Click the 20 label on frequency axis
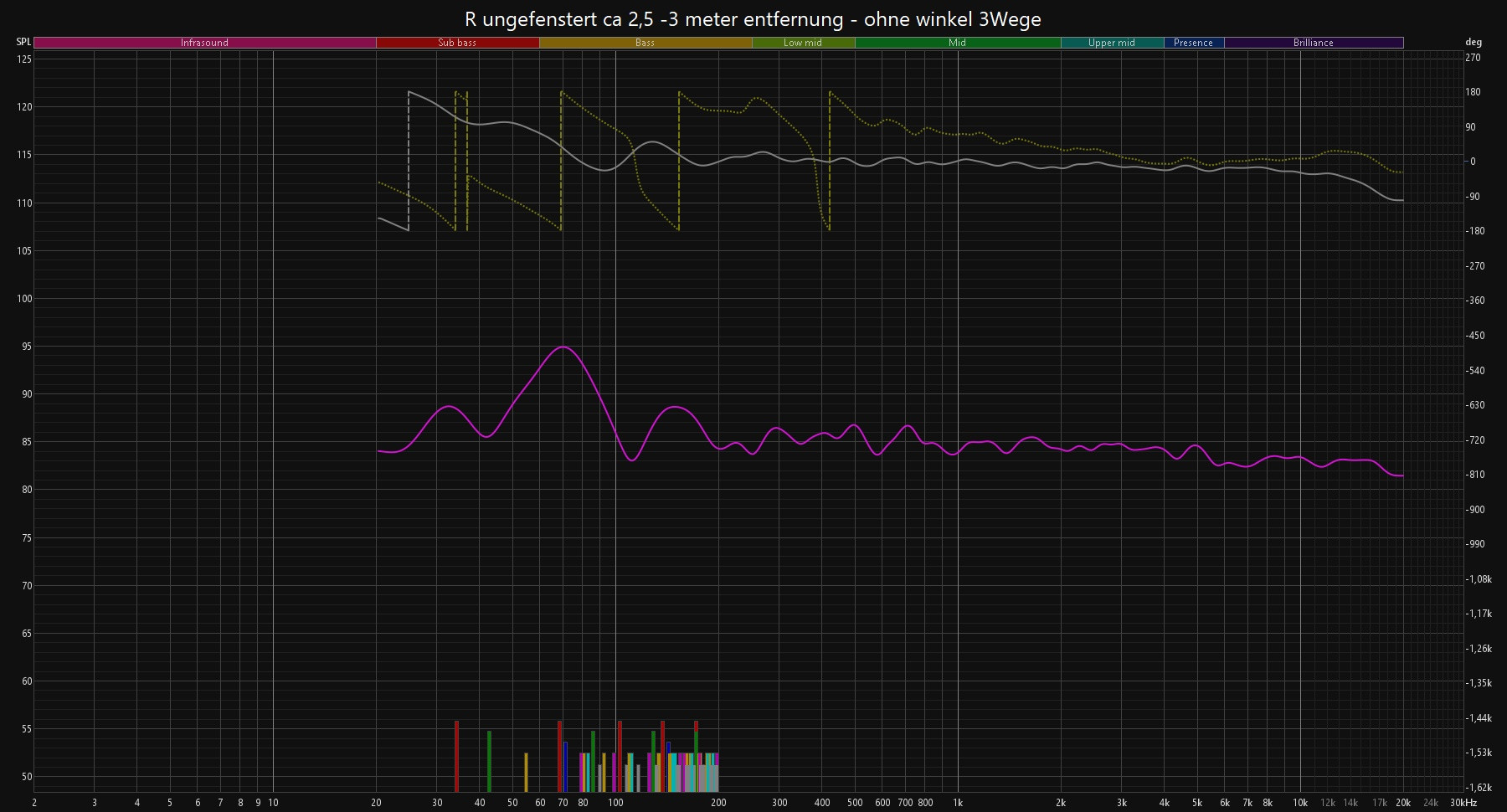The image size is (1507, 812). click(x=377, y=803)
